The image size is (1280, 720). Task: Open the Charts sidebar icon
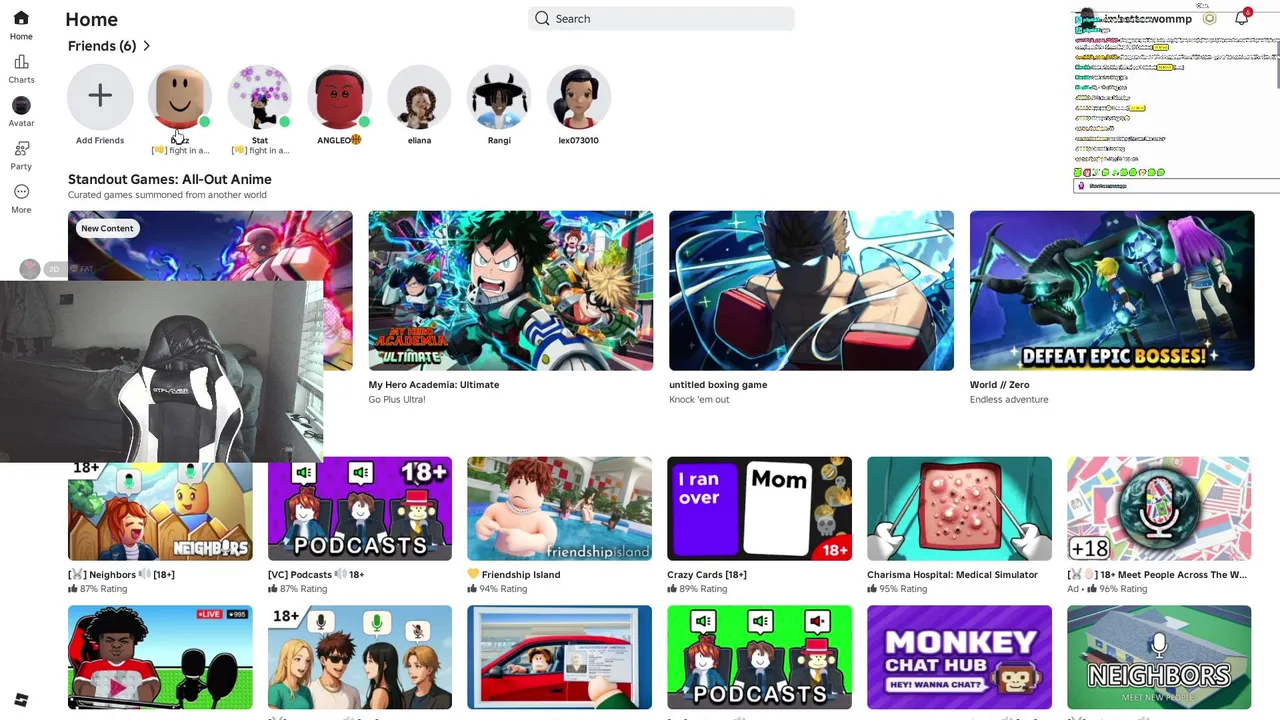(x=21, y=62)
